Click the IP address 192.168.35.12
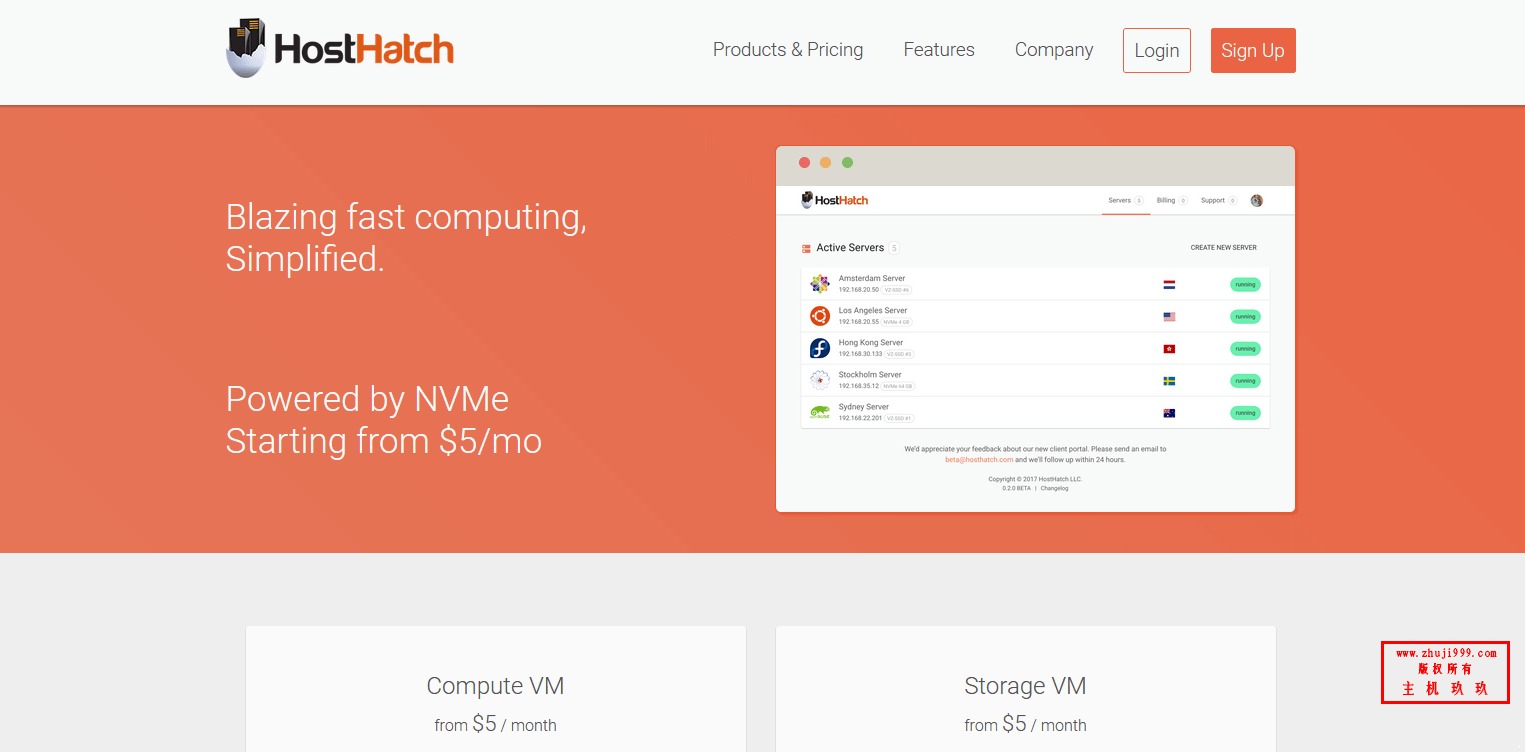 [x=859, y=386]
